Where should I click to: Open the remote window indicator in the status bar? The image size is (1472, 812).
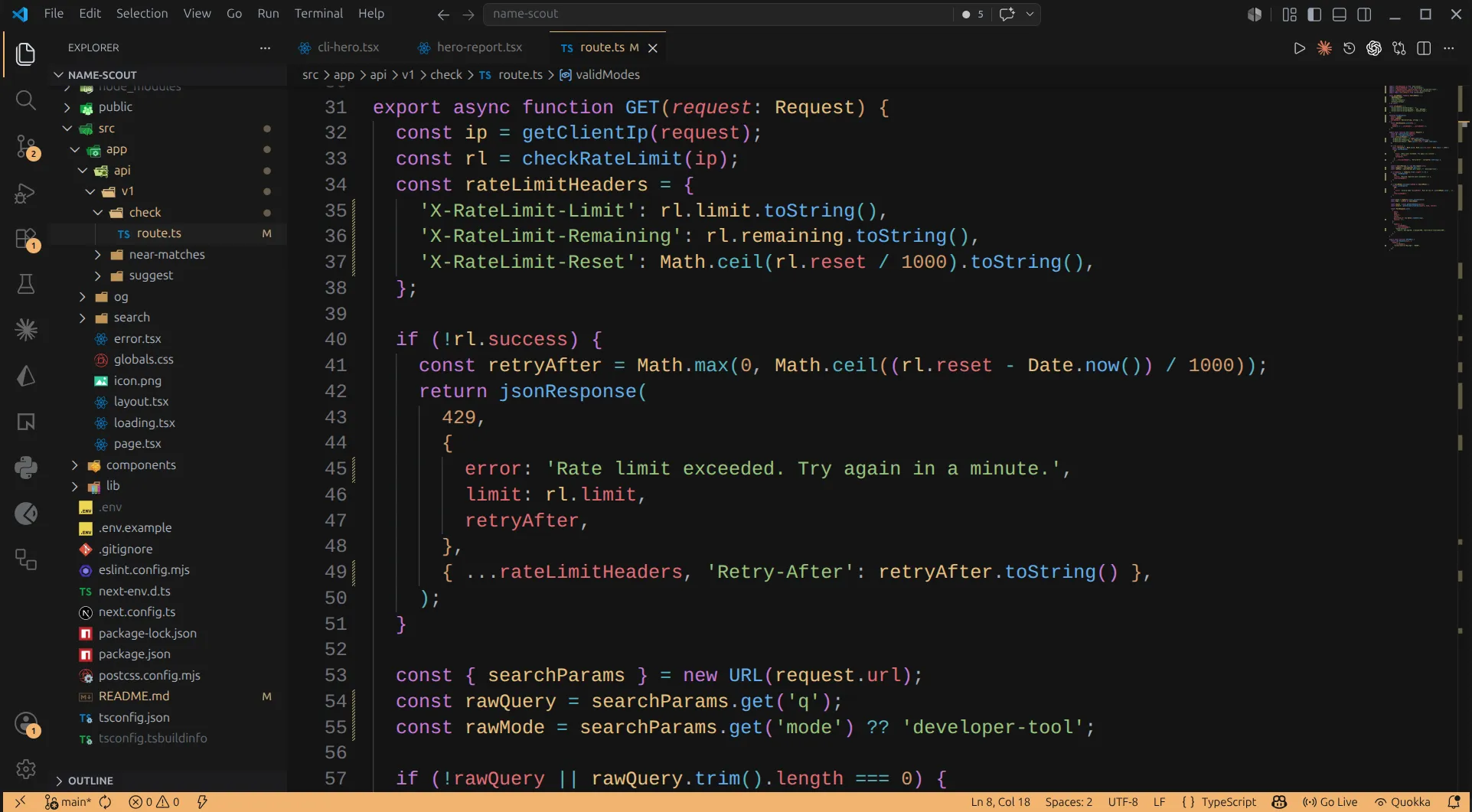[x=21, y=802]
